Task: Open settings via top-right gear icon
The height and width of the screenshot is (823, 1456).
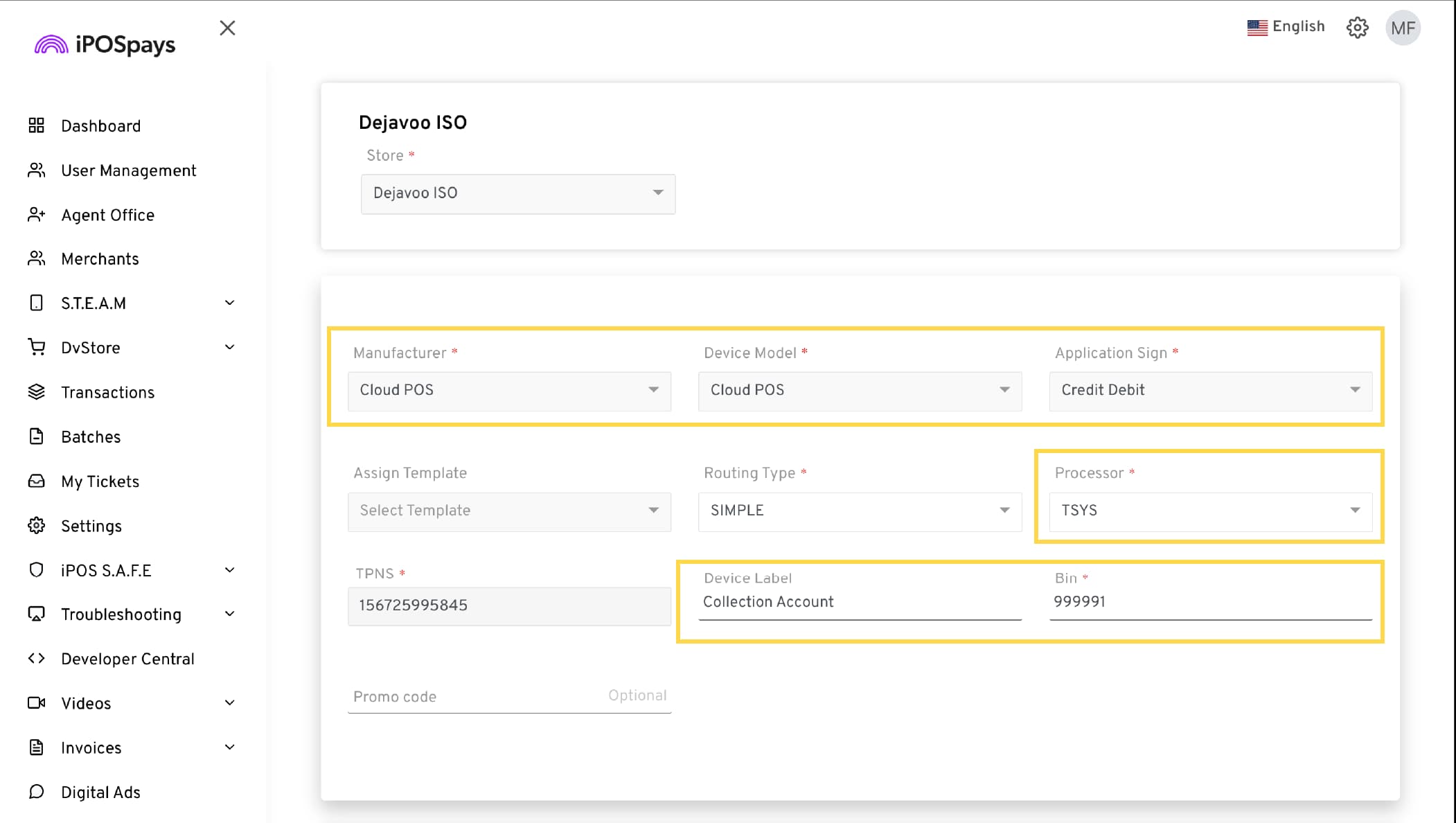Action: (1357, 28)
